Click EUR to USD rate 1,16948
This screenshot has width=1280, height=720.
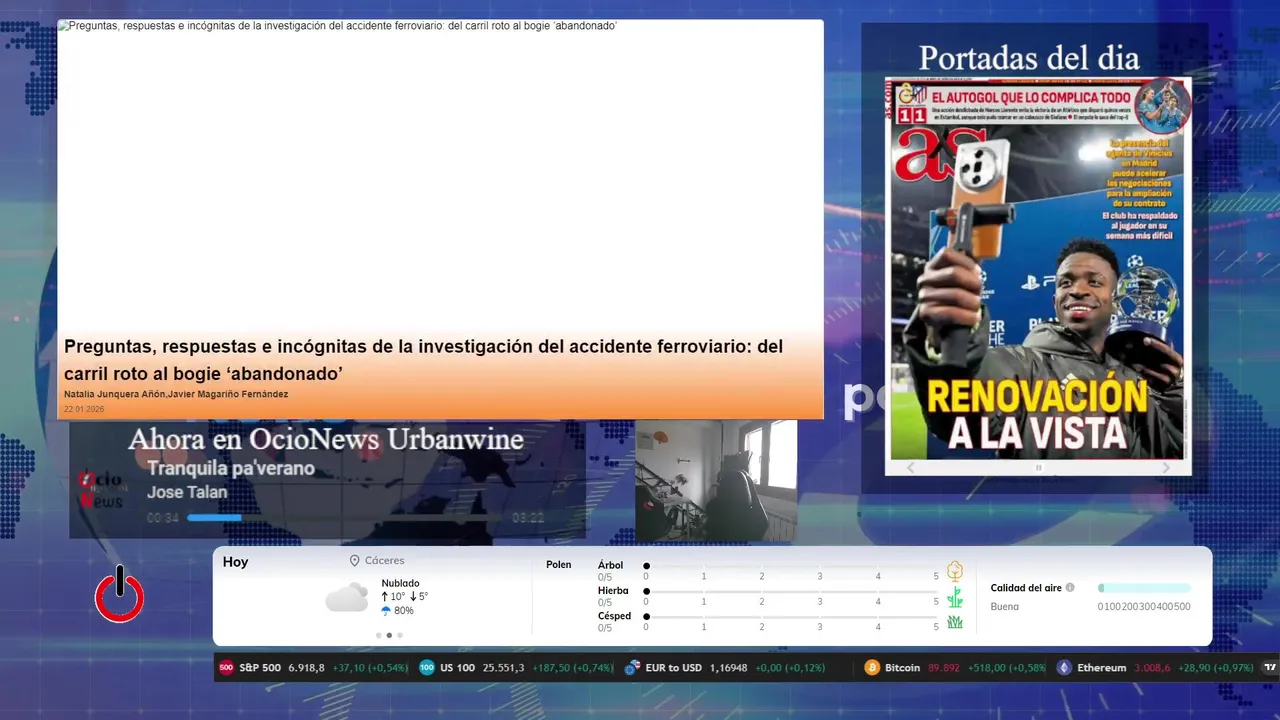click(727, 668)
